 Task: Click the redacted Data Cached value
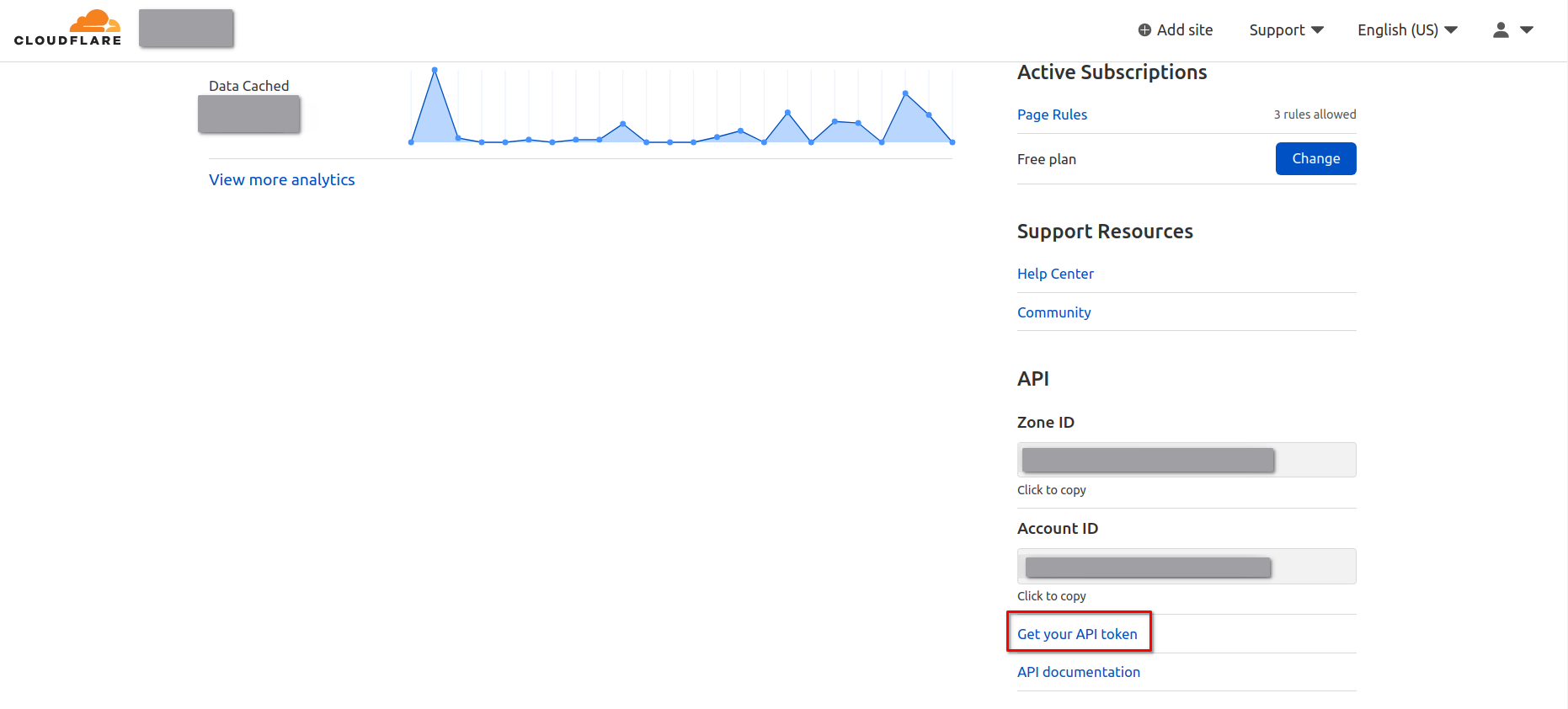(249, 115)
